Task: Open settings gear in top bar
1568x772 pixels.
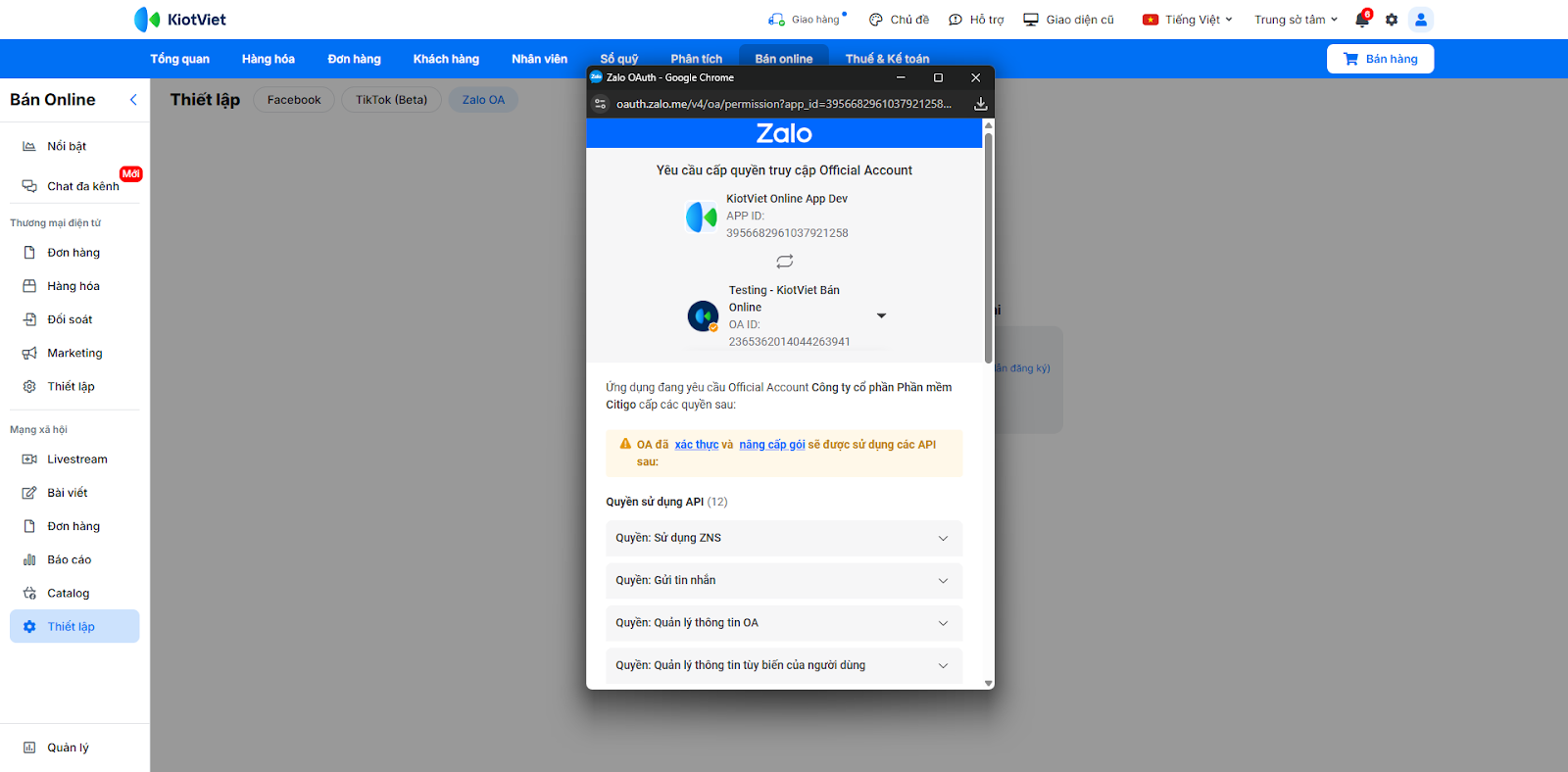Action: coord(1392,20)
